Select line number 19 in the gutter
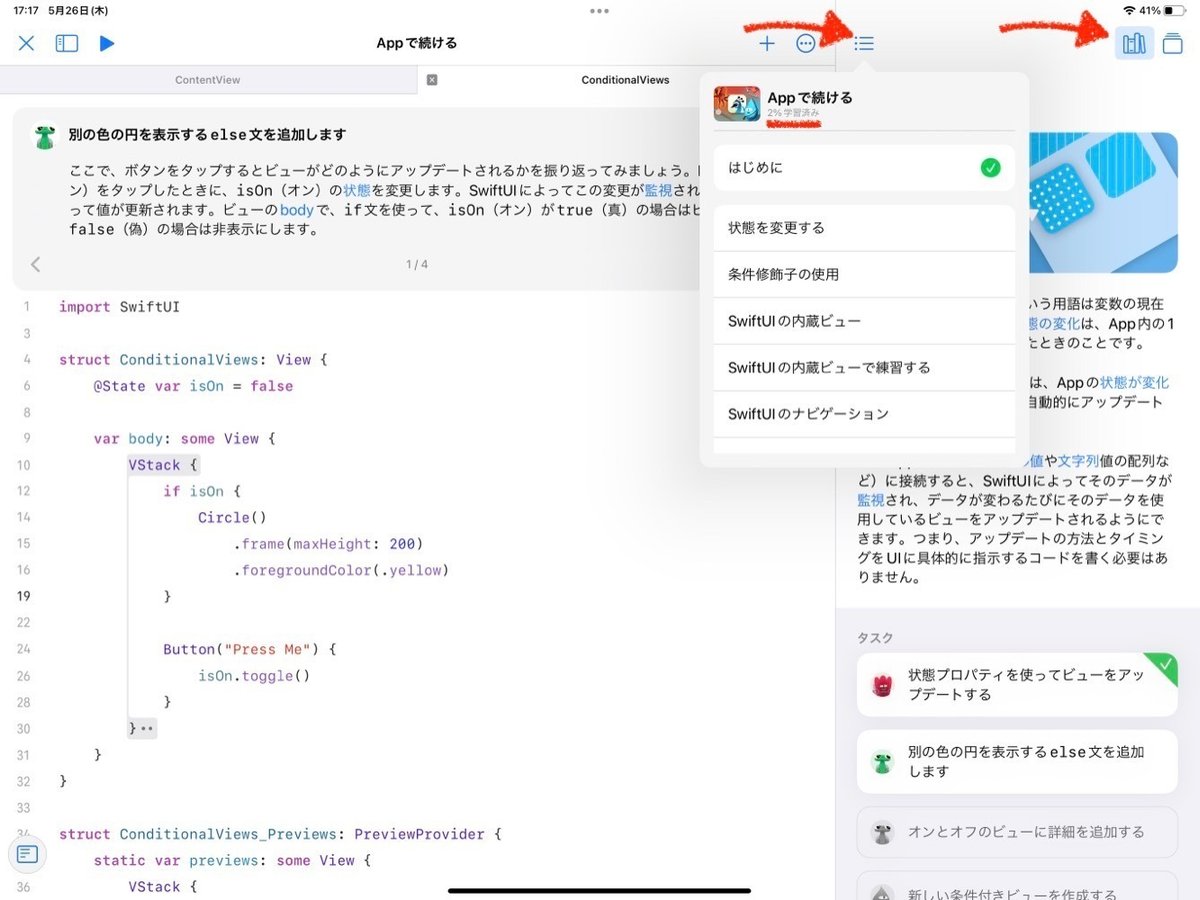The height and width of the screenshot is (900, 1200). tap(23, 597)
